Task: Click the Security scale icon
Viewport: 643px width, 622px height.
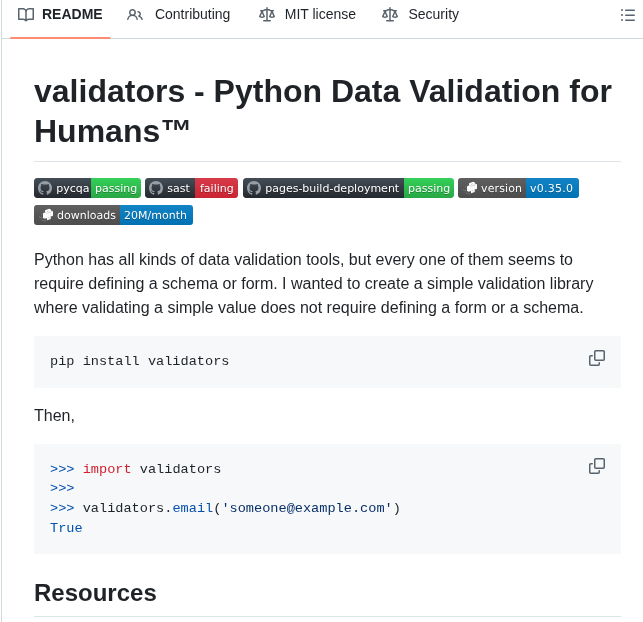Action: 390,15
